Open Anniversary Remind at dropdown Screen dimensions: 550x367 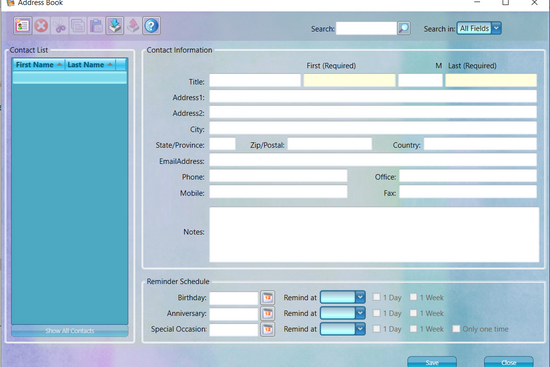(x=343, y=313)
